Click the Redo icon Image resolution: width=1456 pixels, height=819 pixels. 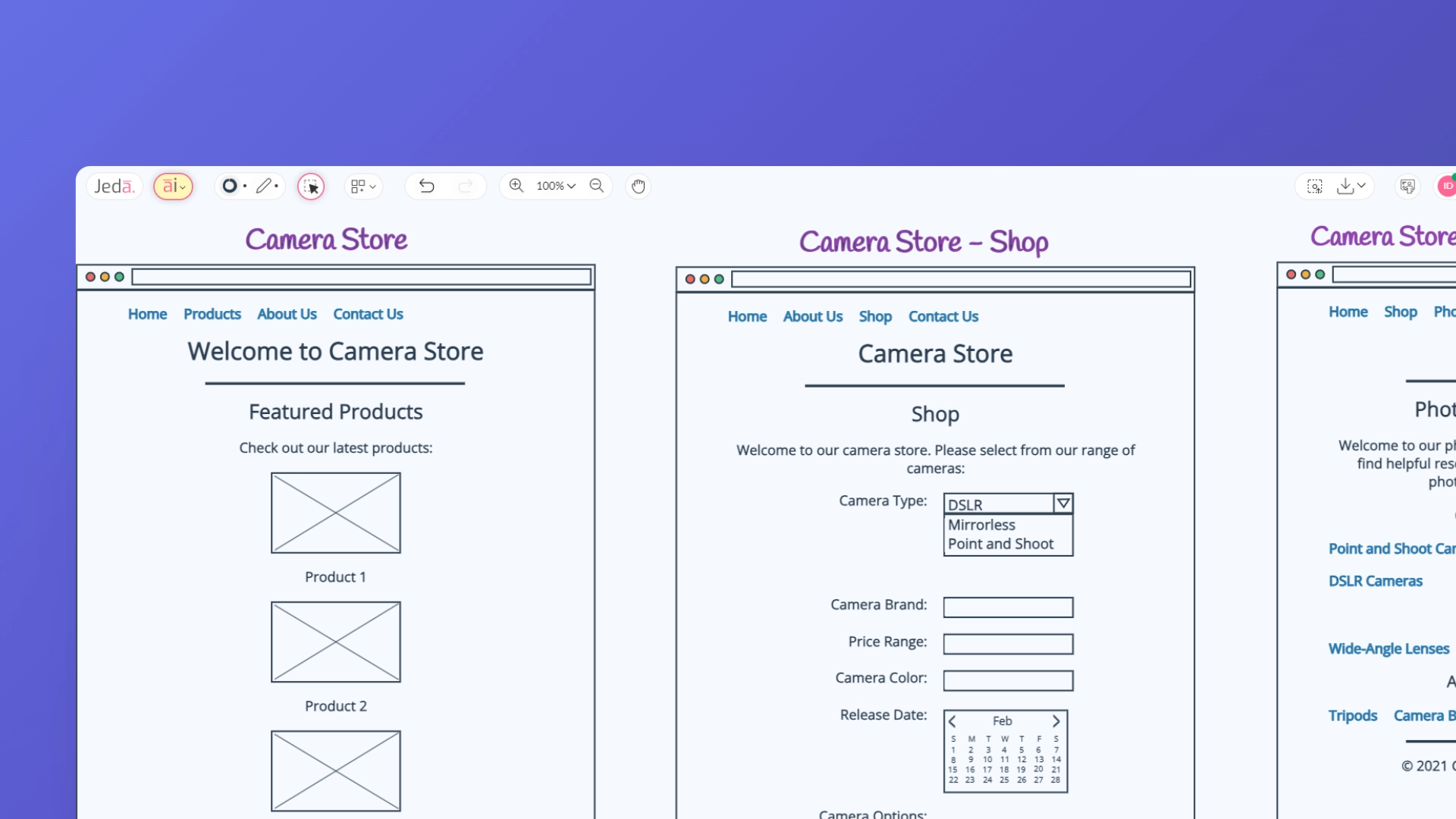coord(466,186)
